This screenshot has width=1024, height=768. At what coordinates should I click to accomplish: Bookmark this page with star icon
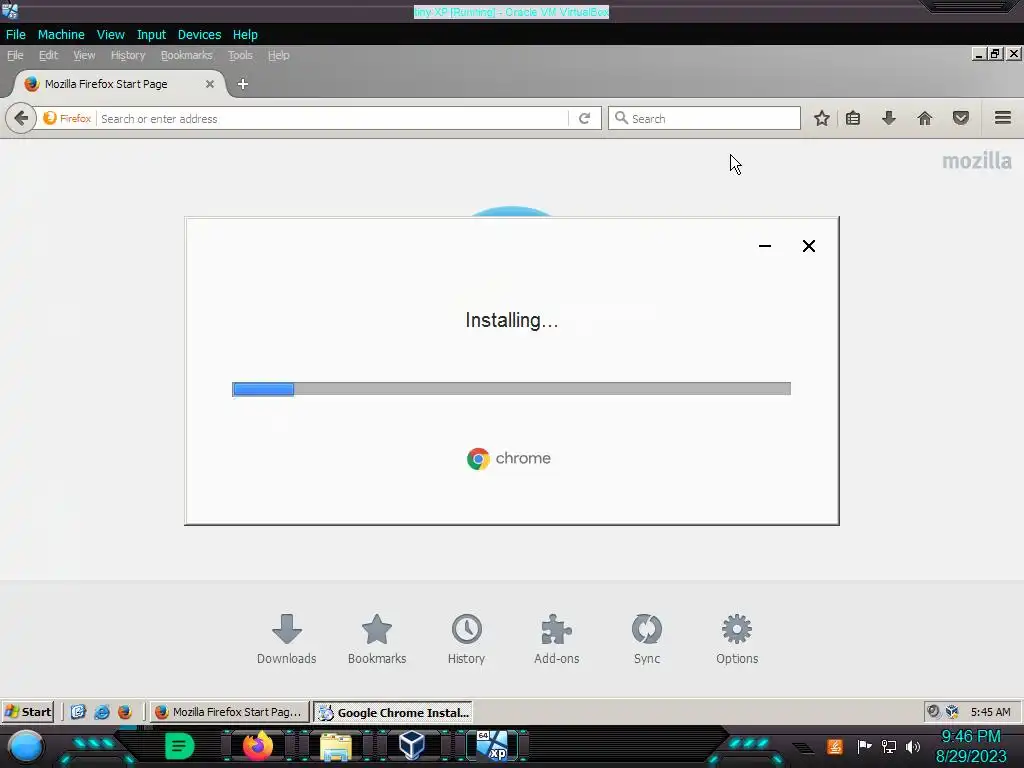(822, 118)
